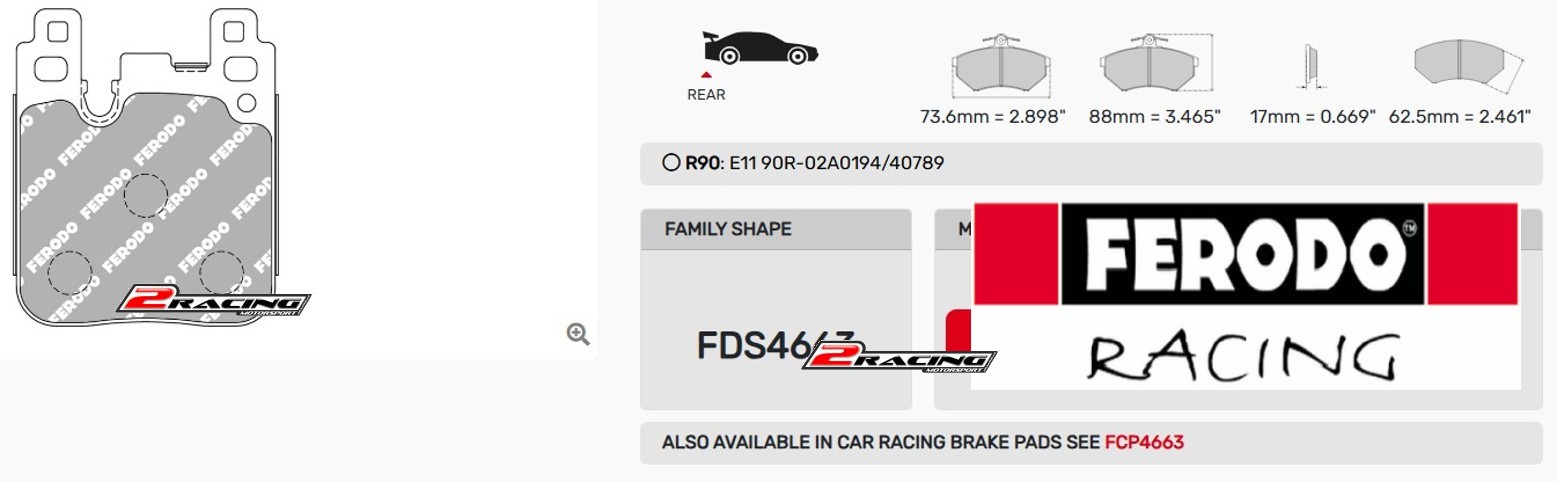Click the magnifier zoom icon

[578, 334]
